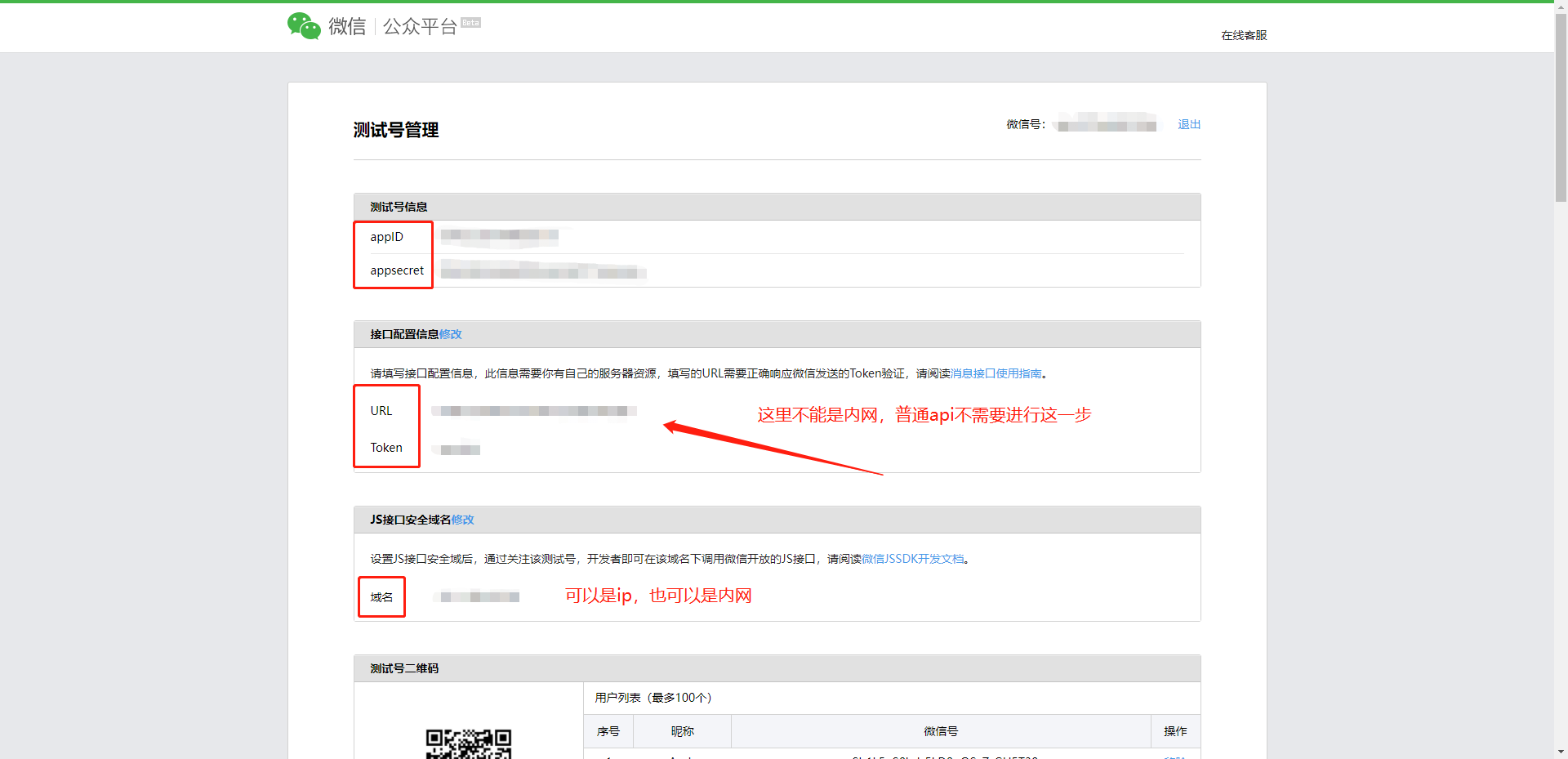Click the appsecret label
Screen dimensions: 1568x759
pyautogui.click(x=397, y=270)
